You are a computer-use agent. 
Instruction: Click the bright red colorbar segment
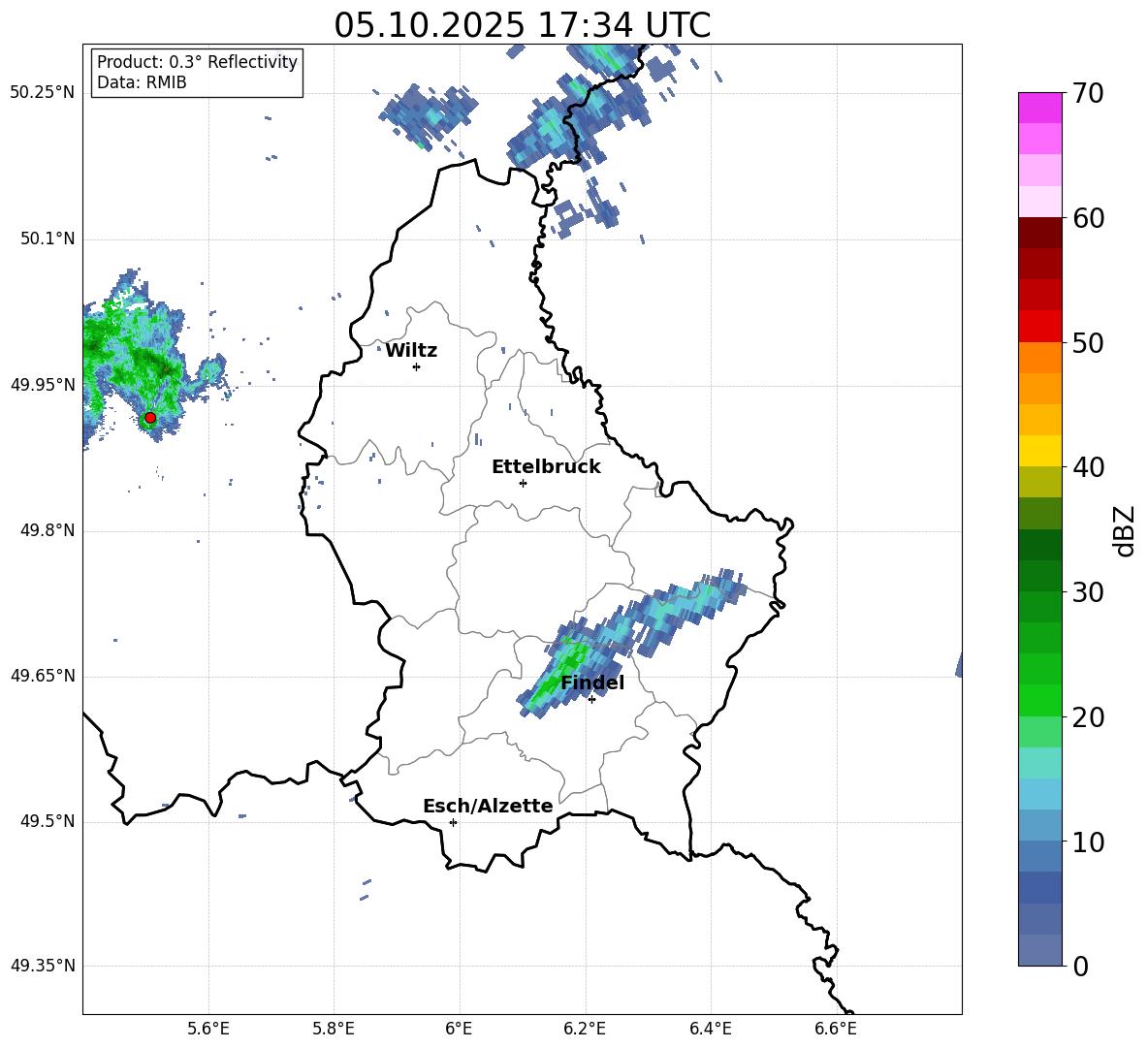[x=1039, y=327]
